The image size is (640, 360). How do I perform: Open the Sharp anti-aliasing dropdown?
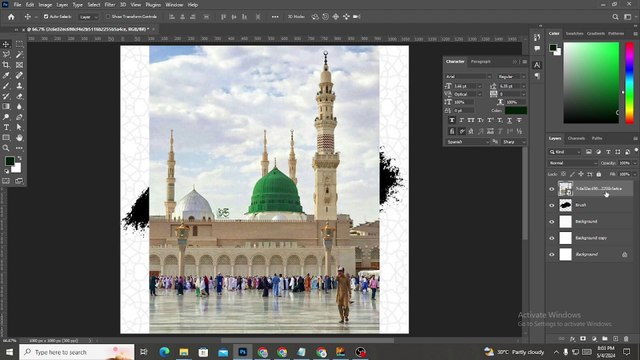514,142
